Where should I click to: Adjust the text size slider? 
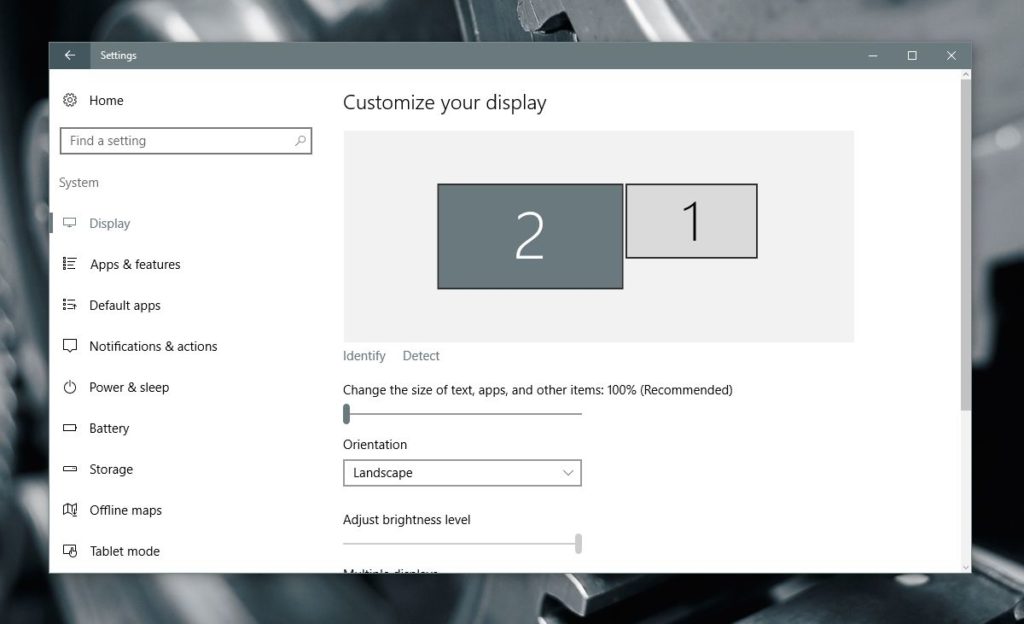[x=348, y=412]
